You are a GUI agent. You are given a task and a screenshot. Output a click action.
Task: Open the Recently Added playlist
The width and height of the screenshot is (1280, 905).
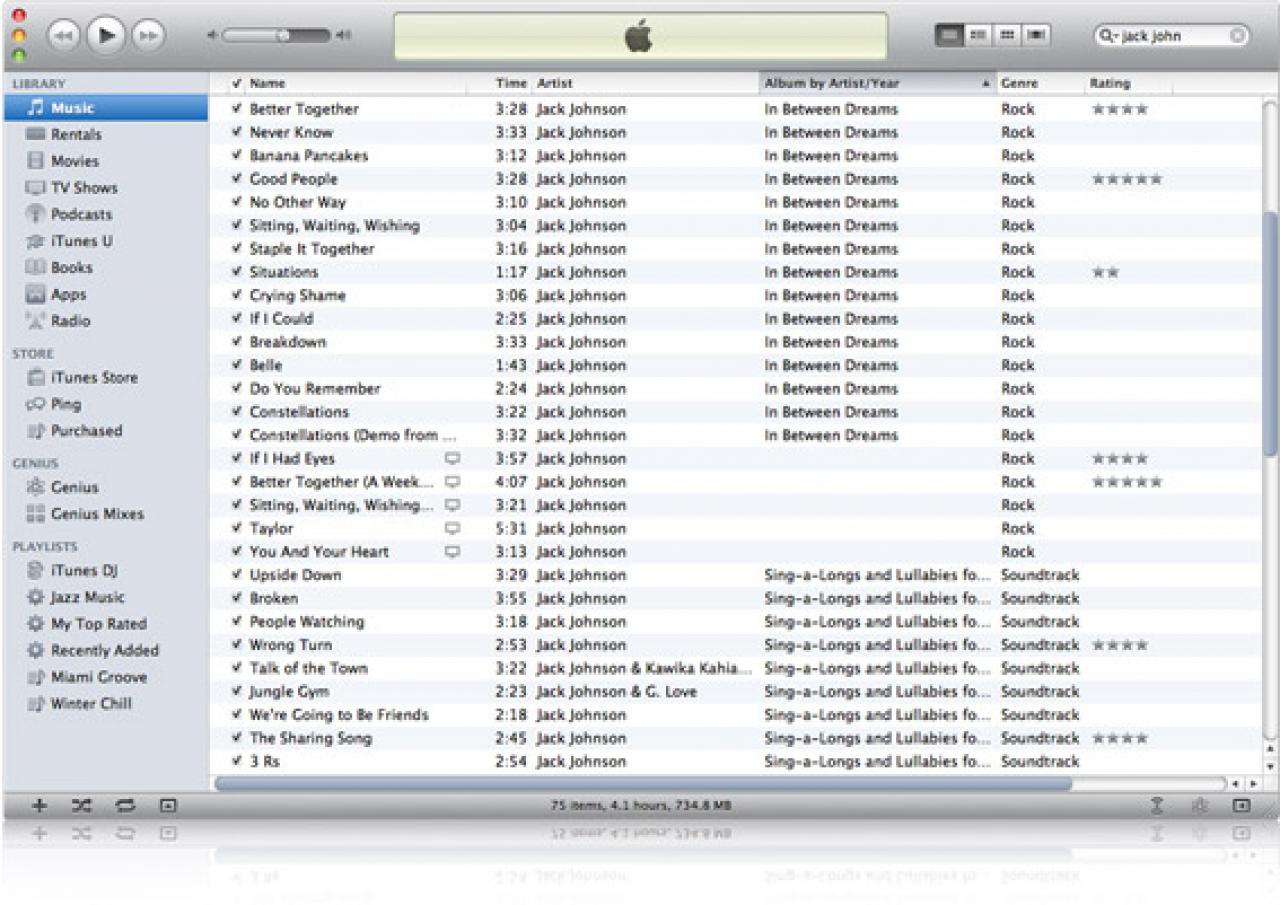click(105, 650)
